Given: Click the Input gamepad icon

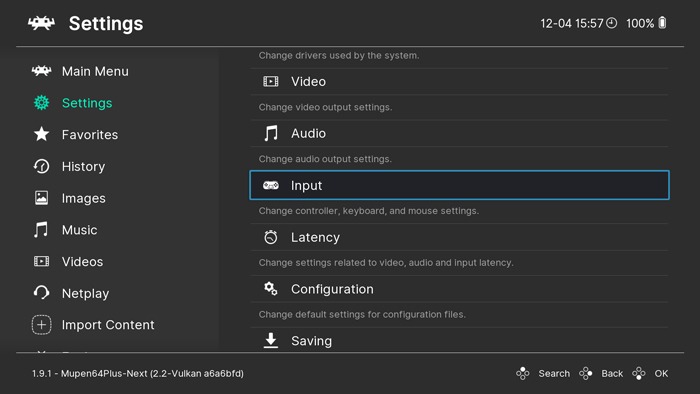Looking at the screenshot, I should coord(271,185).
